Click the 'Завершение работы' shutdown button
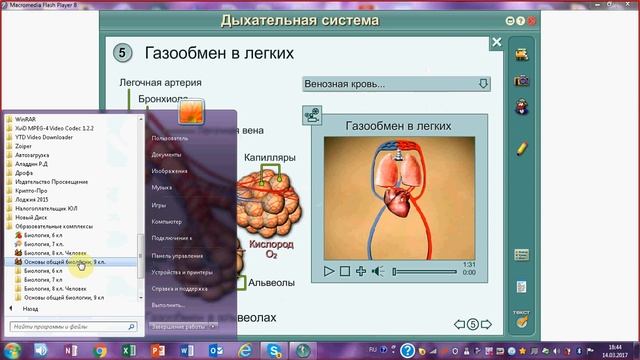Screen dimensions: 640x360 click(180, 327)
